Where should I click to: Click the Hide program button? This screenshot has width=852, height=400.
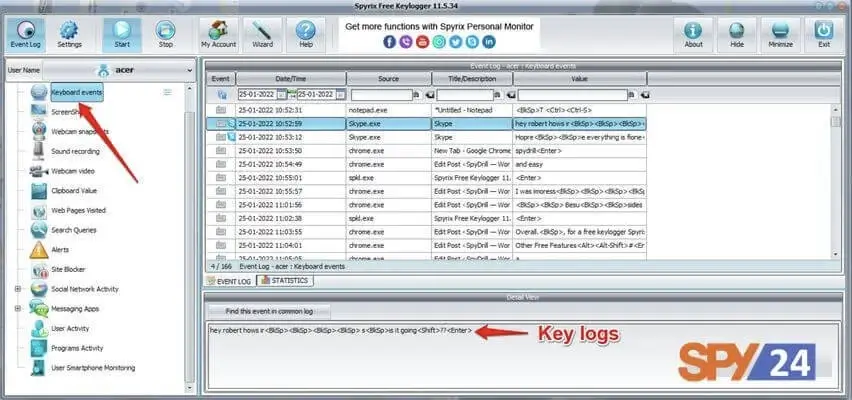737,35
